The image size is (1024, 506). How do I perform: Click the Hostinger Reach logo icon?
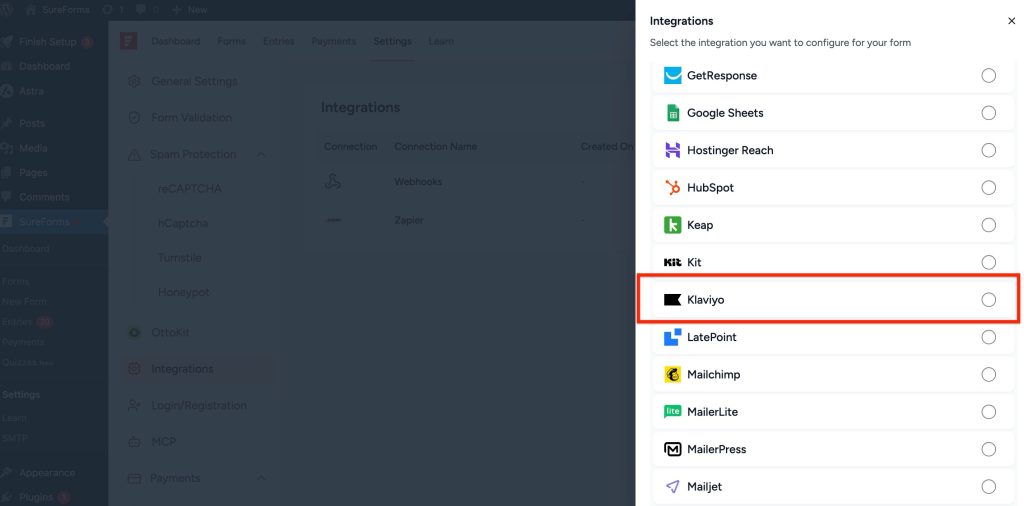(673, 150)
